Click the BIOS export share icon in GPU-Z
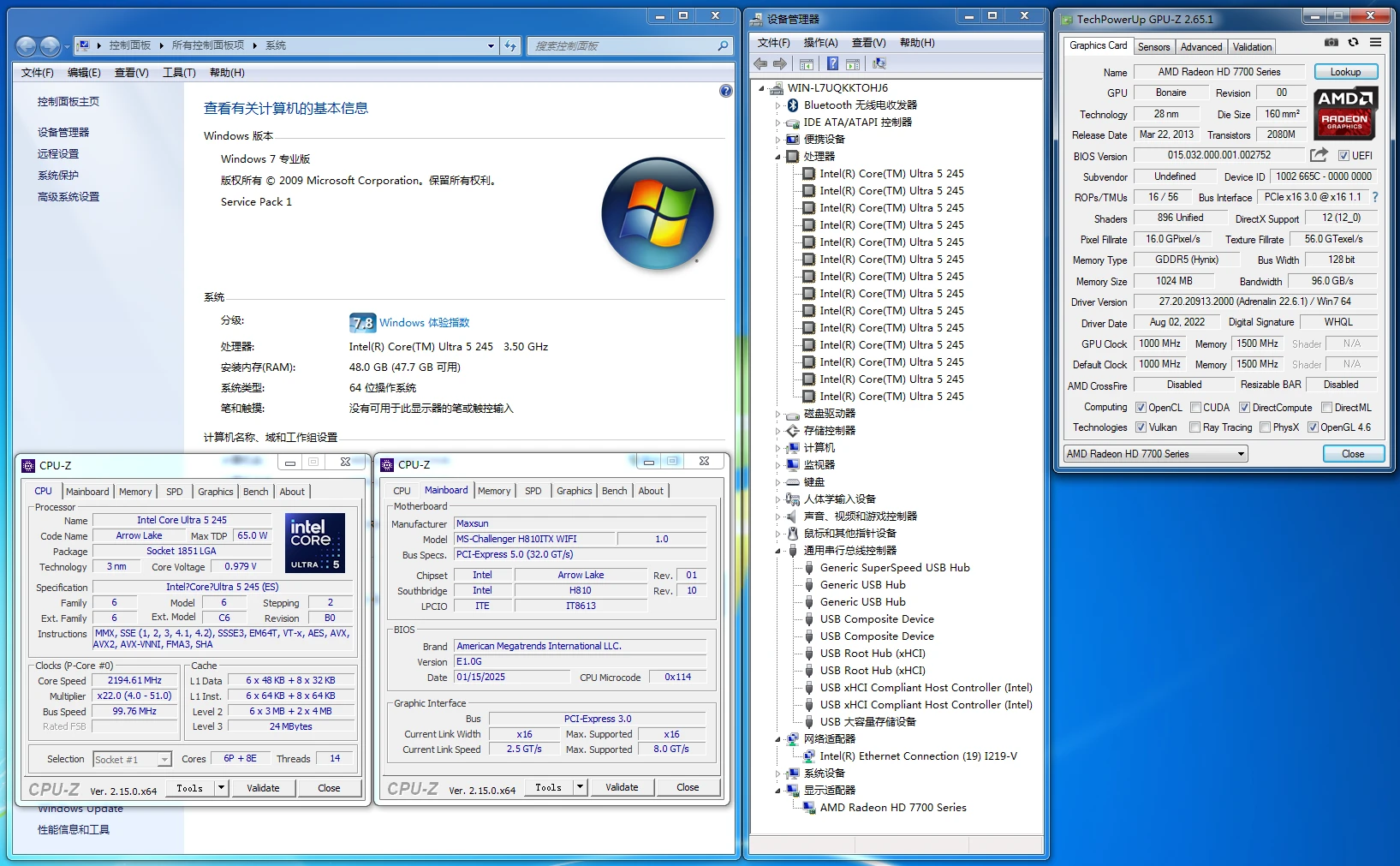The image size is (1400, 866). coord(1319,154)
